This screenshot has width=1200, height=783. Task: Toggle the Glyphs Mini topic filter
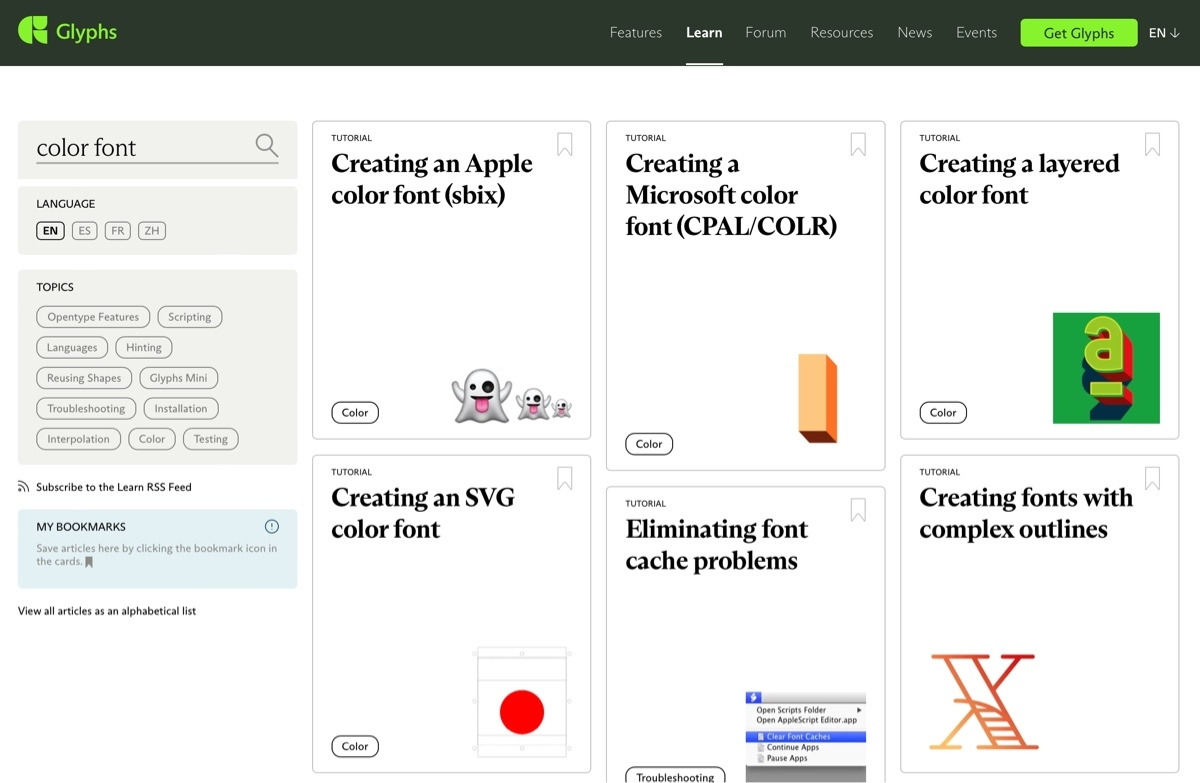coord(179,378)
